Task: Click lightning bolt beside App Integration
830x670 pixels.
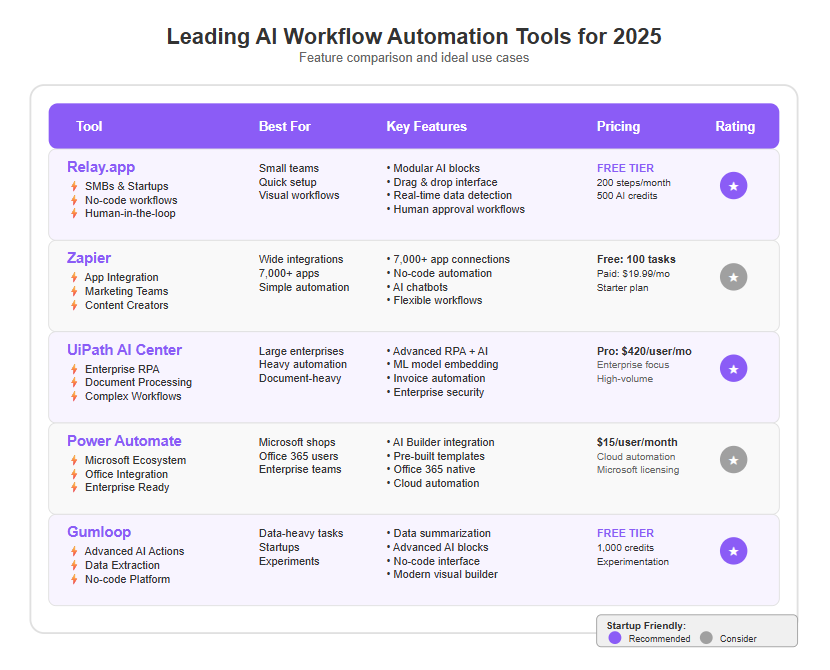Action: tap(74, 277)
